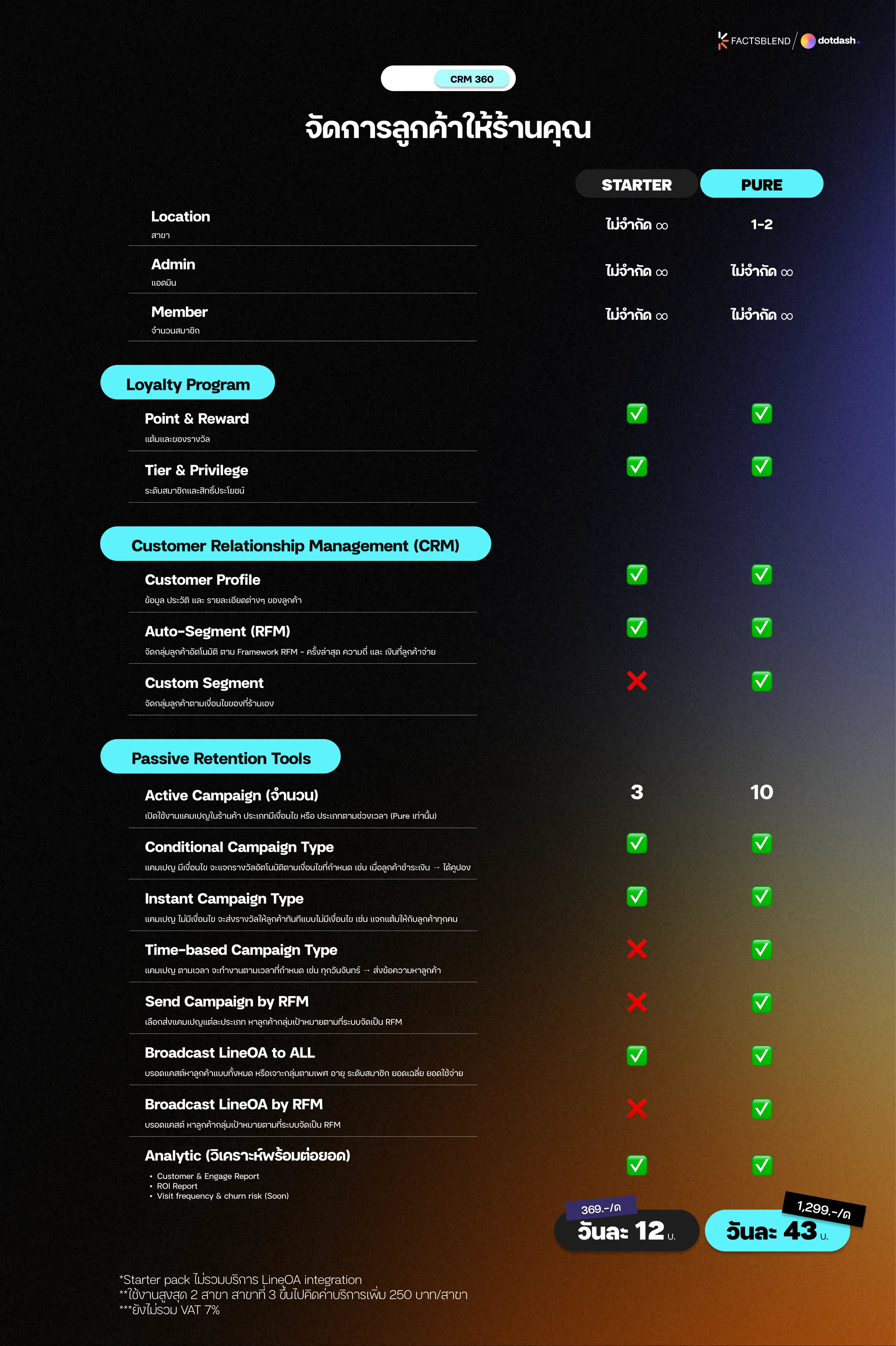Screen dimensions: 896x1346
Task: Click the Passive Retention Tools section header
Action: pos(221,757)
